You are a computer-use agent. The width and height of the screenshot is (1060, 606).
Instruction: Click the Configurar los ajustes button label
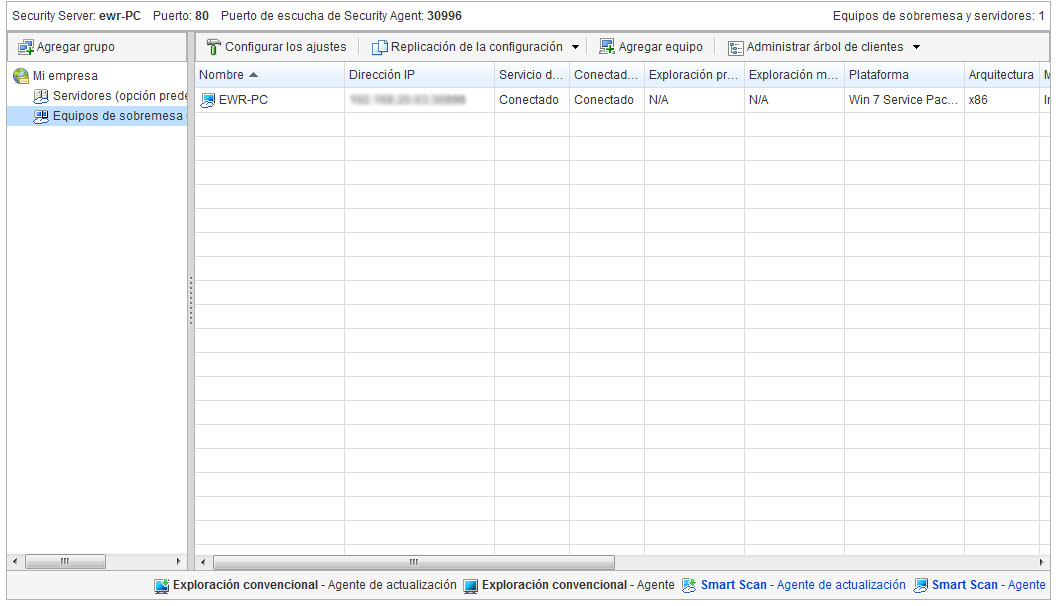(x=285, y=47)
